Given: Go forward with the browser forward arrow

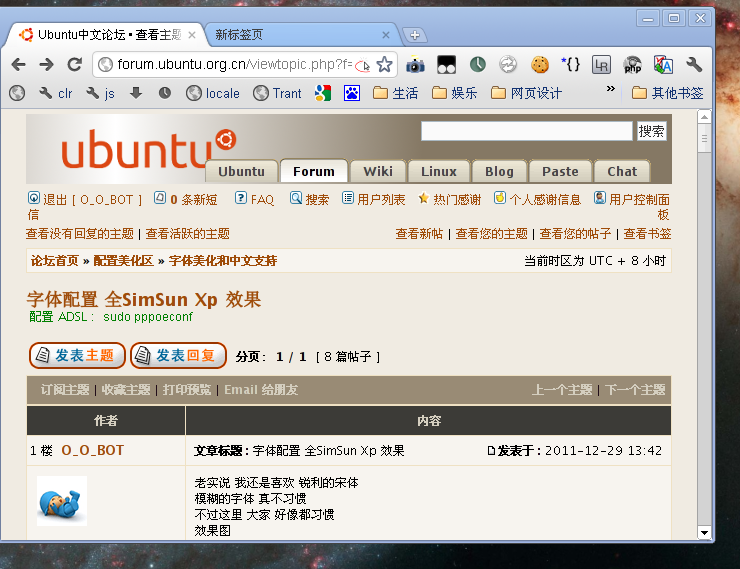Looking at the screenshot, I should coord(46,64).
